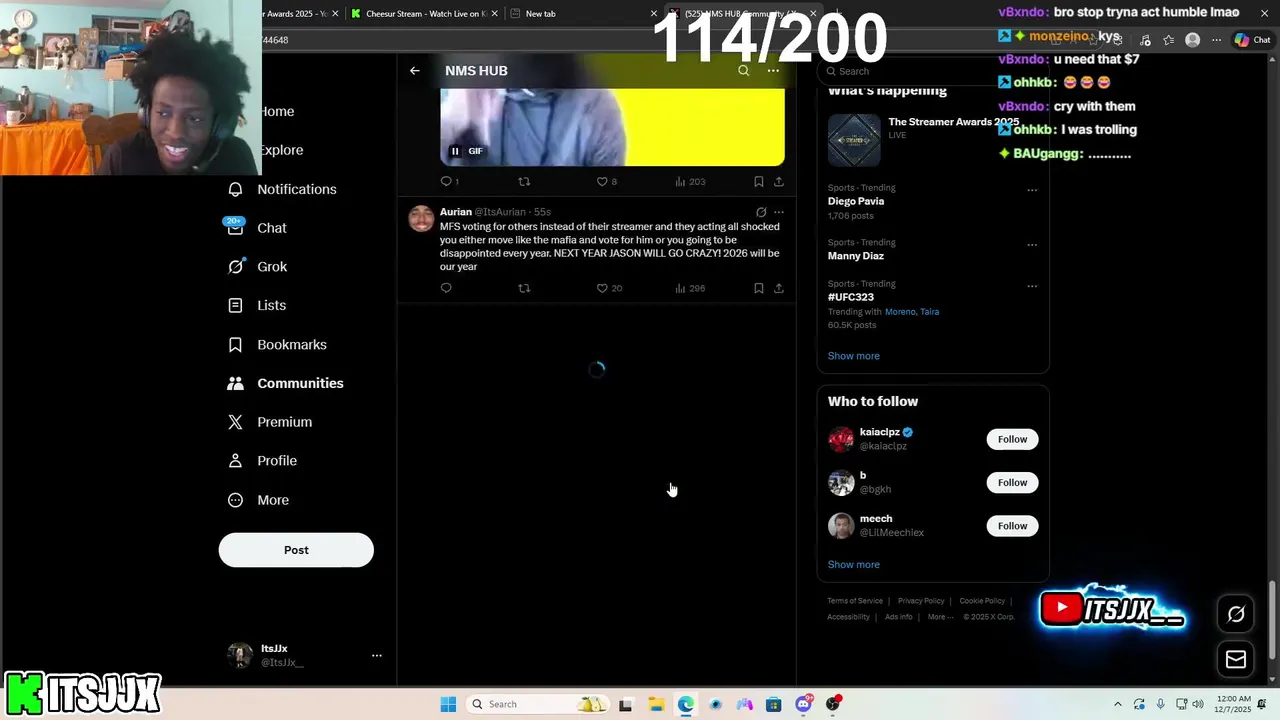This screenshot has width=1280, height=720.
Task: Open Notifications in sidebar
Action: [x=283, y=189]
